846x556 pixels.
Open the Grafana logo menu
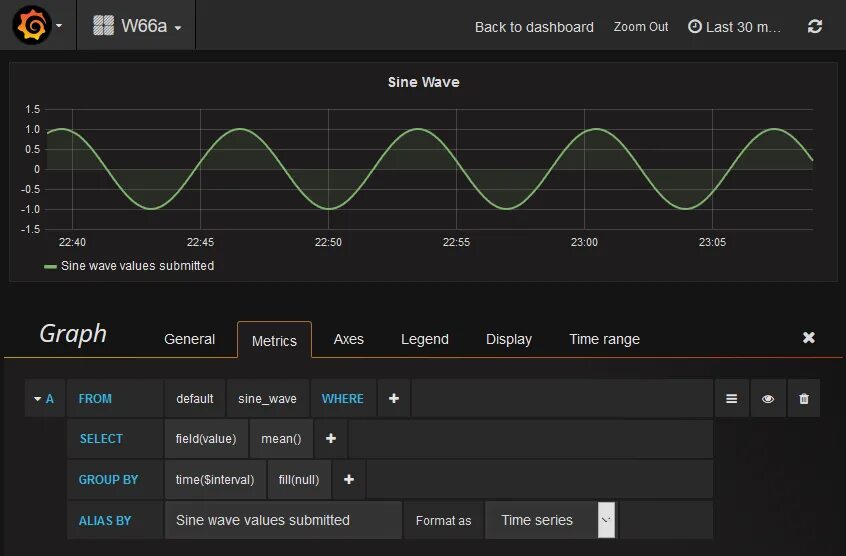point(37,25)
